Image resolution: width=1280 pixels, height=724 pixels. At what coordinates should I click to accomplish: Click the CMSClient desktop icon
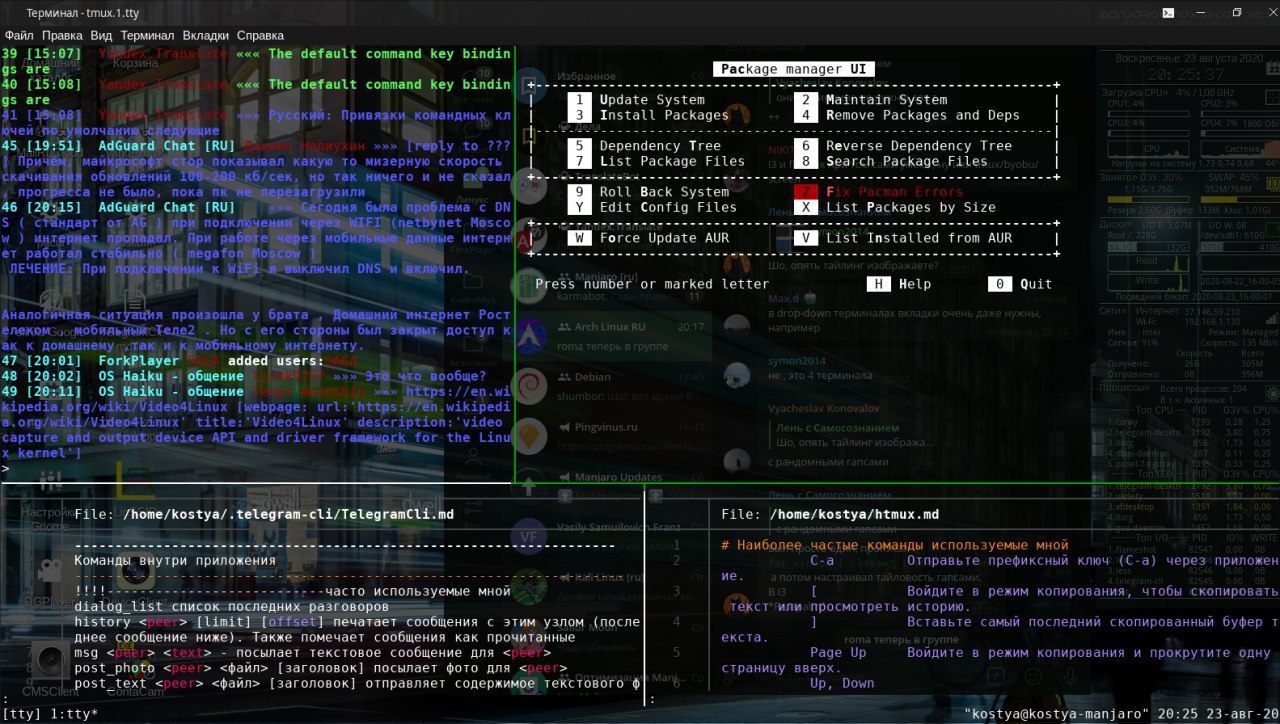click(x=50, y=669)
